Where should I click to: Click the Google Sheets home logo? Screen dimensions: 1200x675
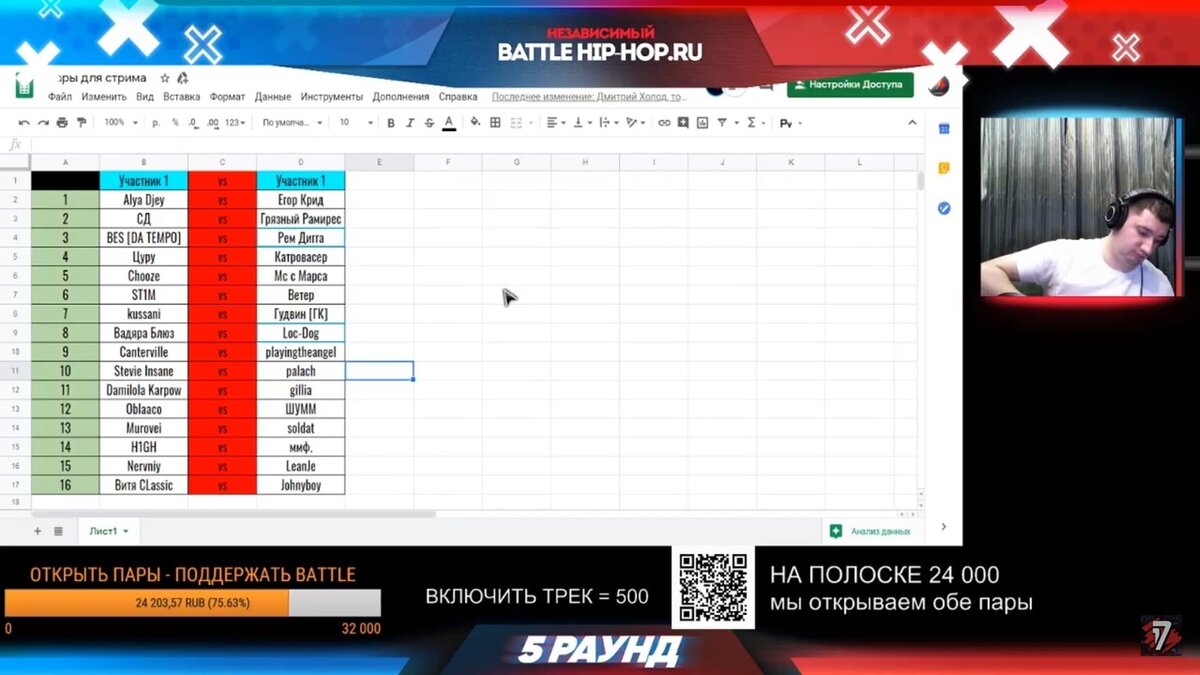[25, 86]
